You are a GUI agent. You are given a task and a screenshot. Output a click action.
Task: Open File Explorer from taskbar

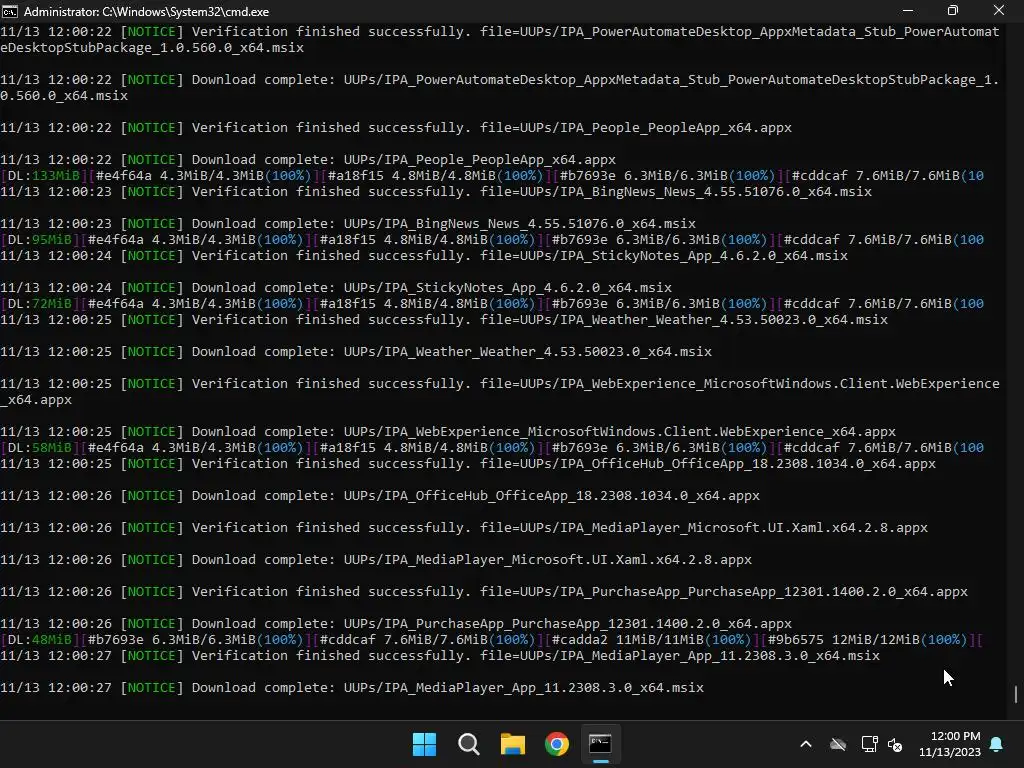point(513,744)
